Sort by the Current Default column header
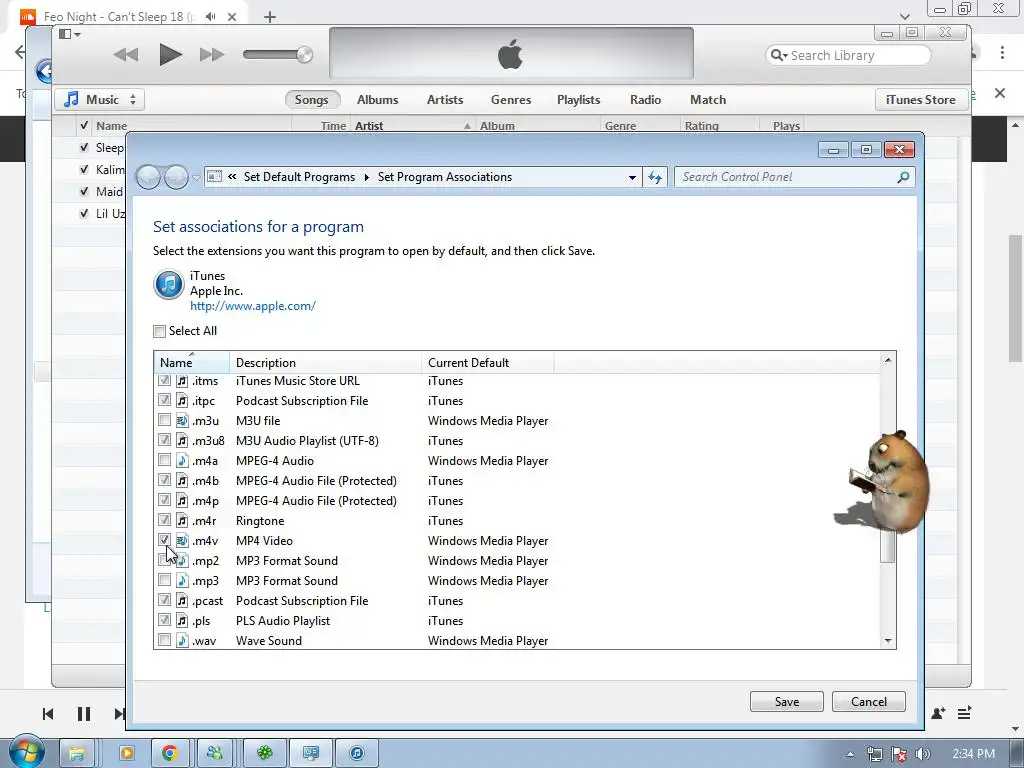The height and width of the screenshot is (768, 1024). coord(487,362)
